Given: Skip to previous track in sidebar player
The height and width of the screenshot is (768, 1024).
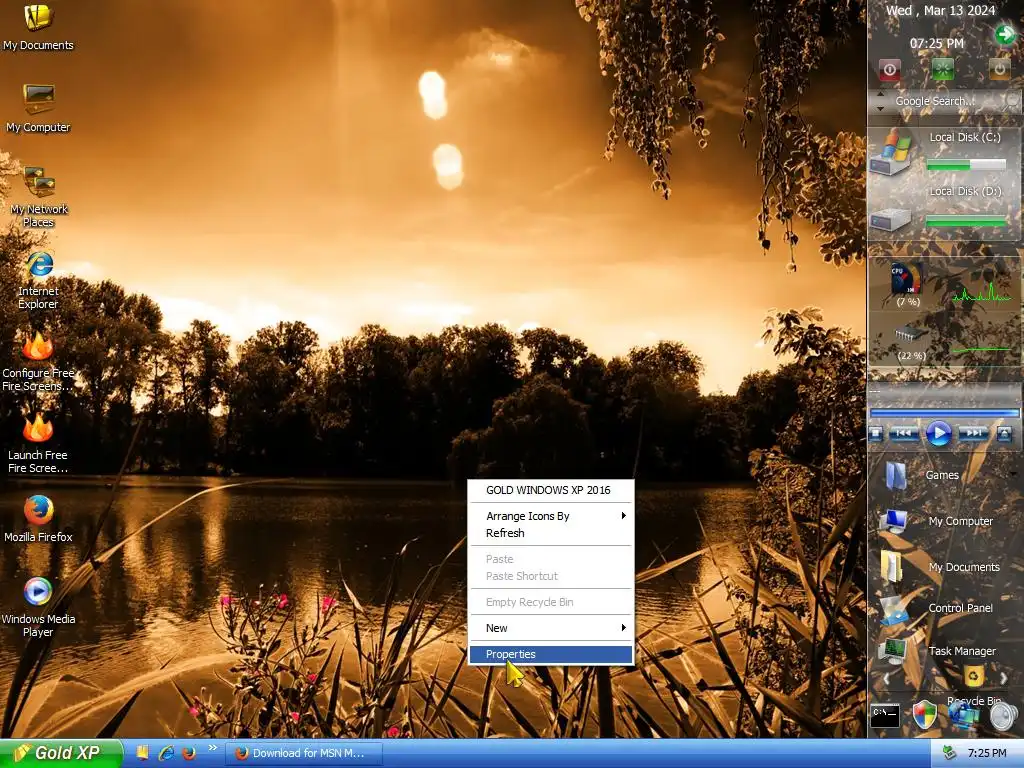Looking at the screenshot, I should 904,433.
